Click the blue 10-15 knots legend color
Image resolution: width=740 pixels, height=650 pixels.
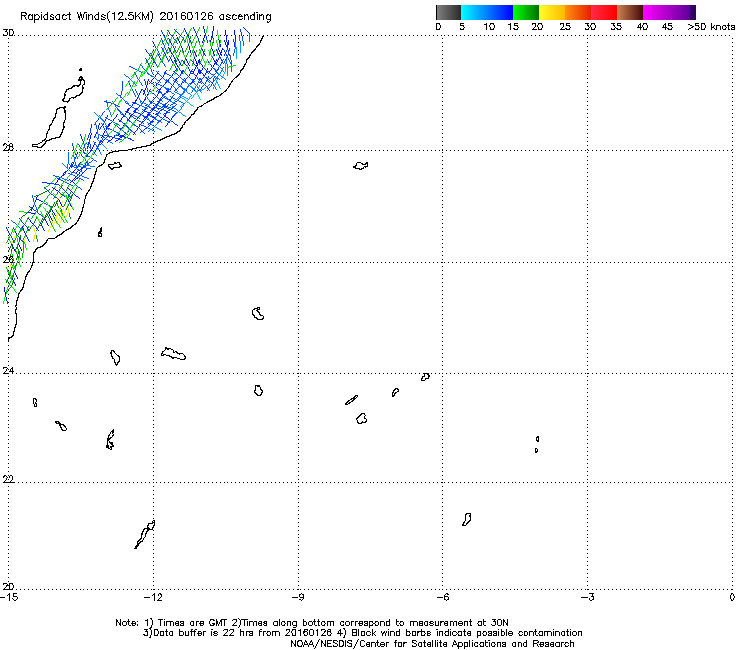500,12
